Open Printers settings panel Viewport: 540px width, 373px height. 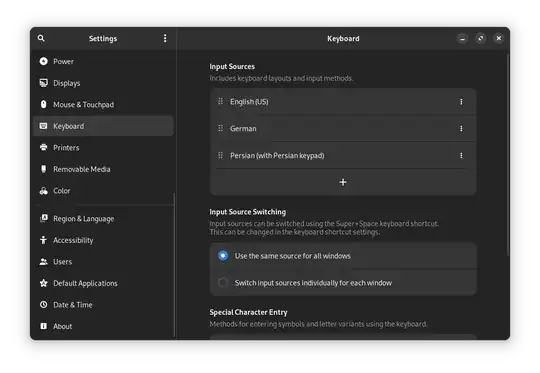(x=103, y=147)
